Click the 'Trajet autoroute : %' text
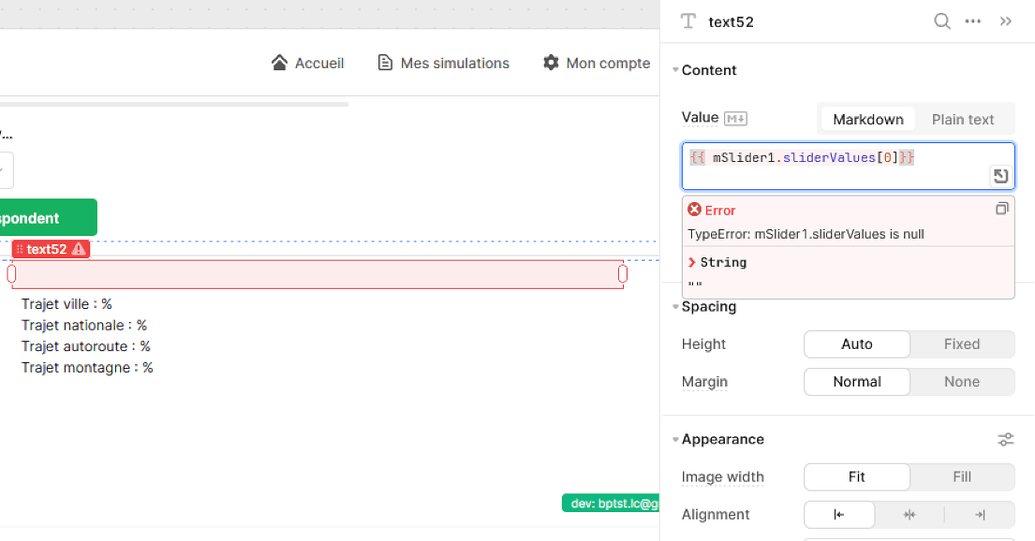Screen dimensions: 1035x541 point(86,346)
